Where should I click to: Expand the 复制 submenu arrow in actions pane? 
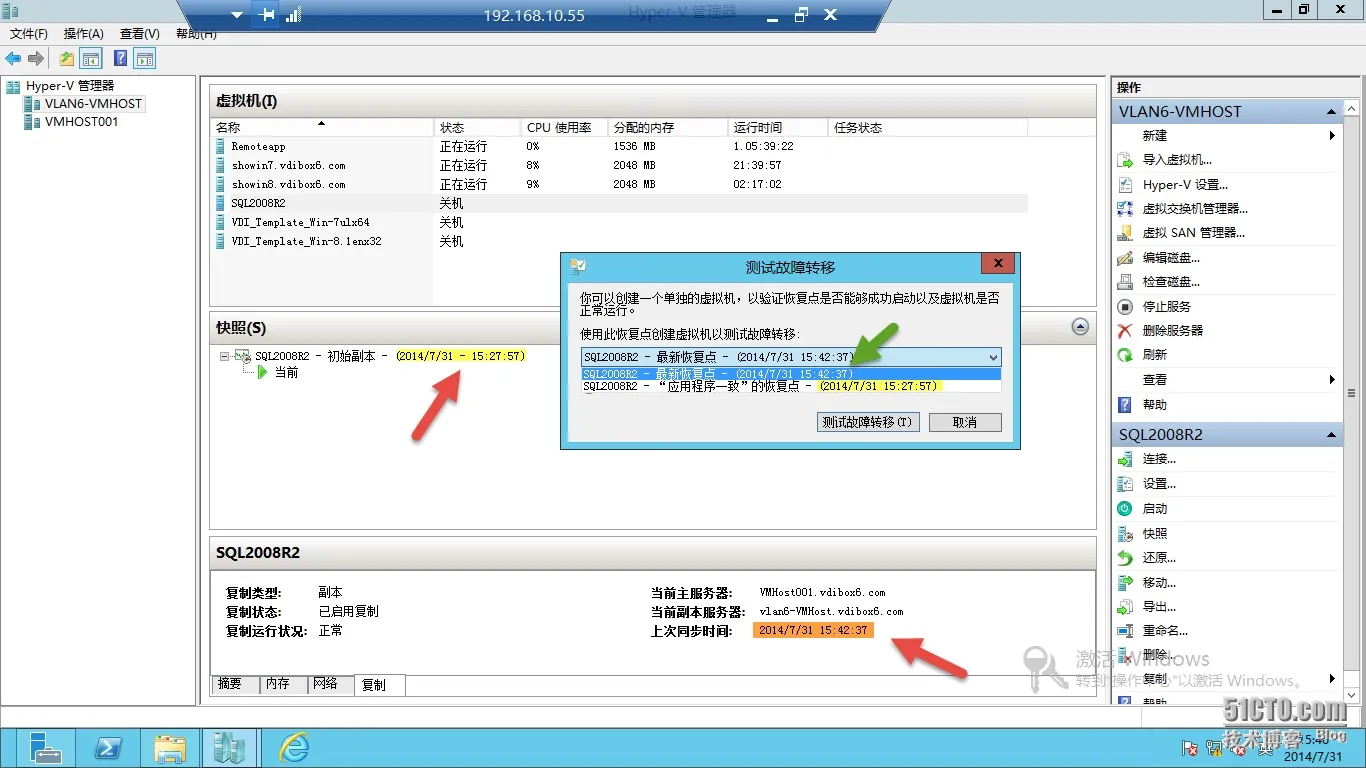coord(1330,678)
